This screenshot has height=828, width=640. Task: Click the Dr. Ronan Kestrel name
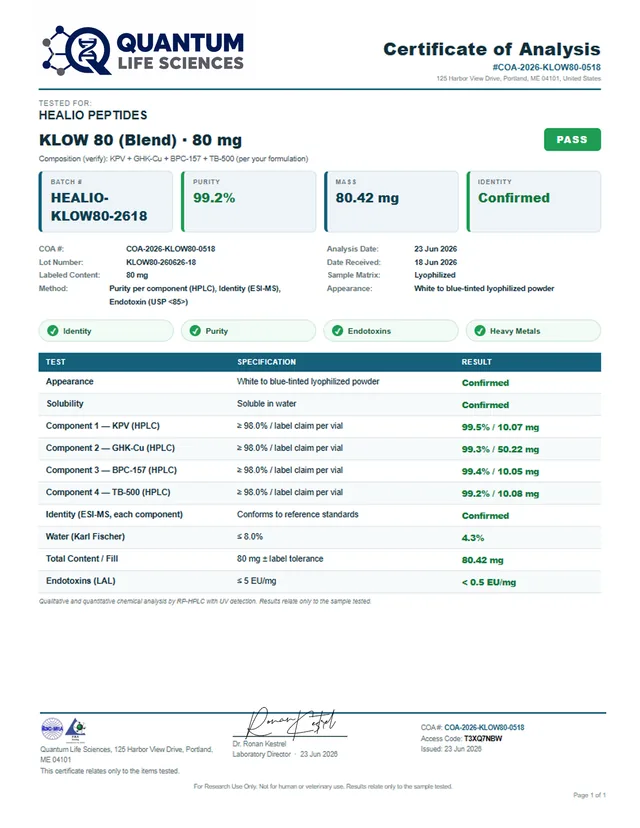tap(259, 744)
